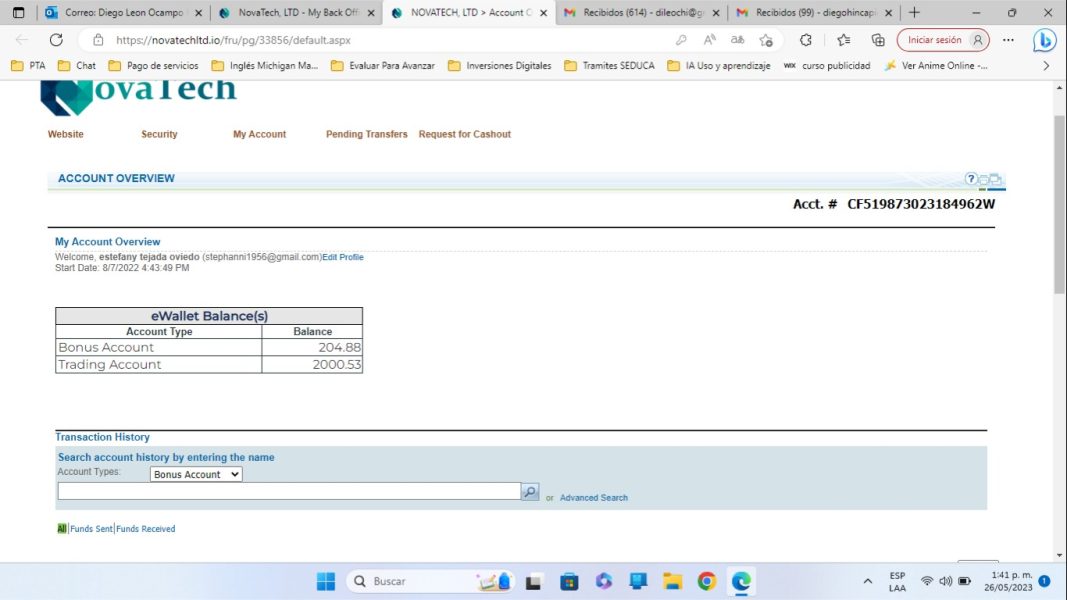1067x600 pixels.
Task: Click the Iniciar sesión button
Action: (x=943, y=40)
